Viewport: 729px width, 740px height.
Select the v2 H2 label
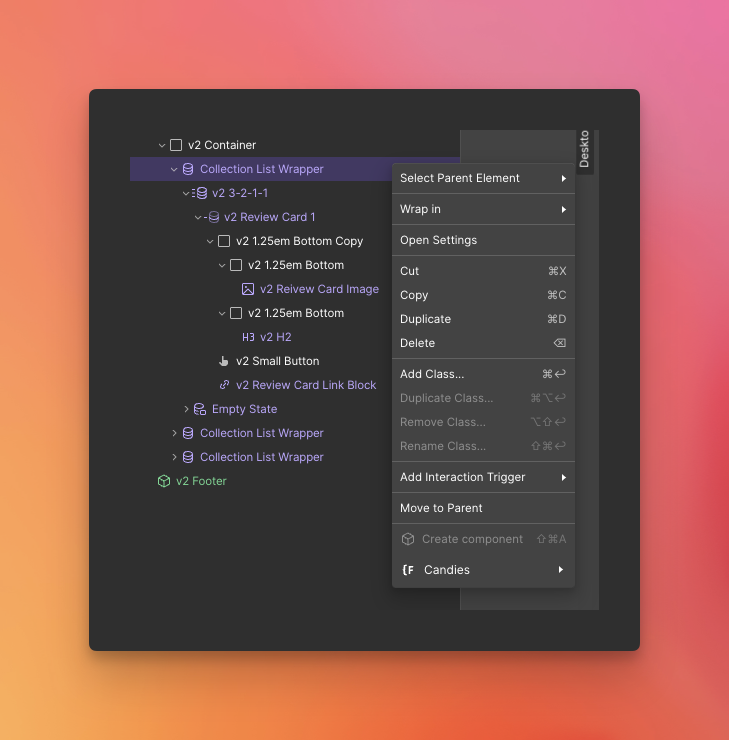(x=276, y=337)
